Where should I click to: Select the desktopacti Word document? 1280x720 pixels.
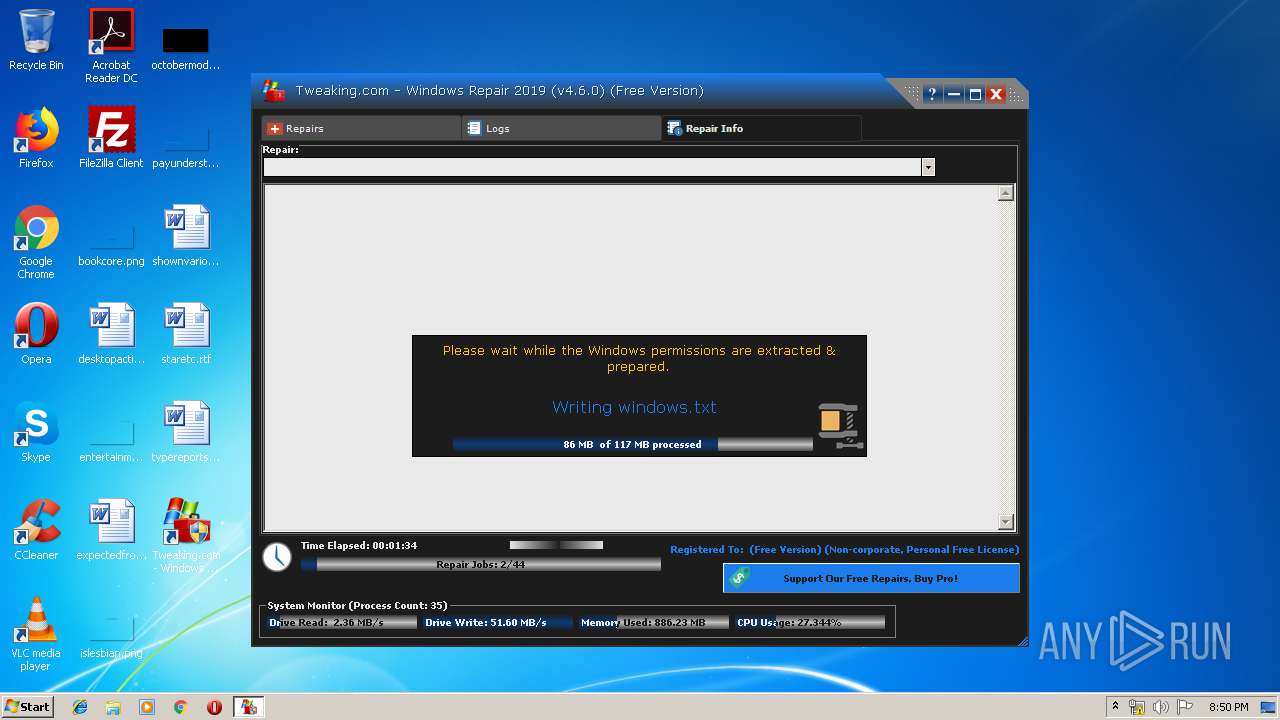(x=111, y=334)
